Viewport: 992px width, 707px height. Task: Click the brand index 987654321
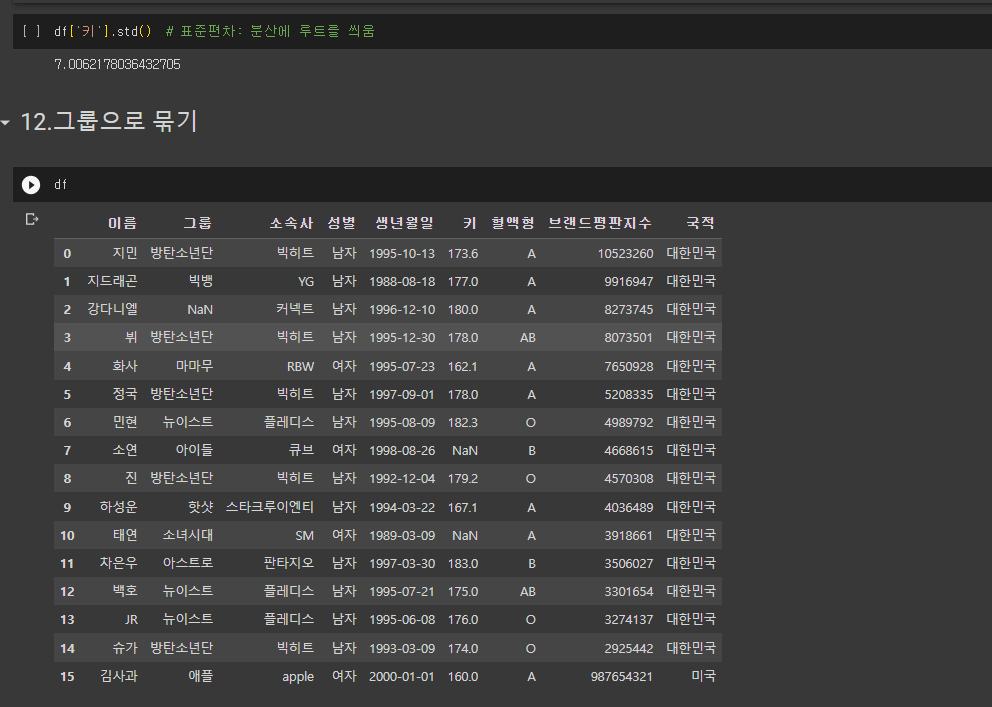622,677
